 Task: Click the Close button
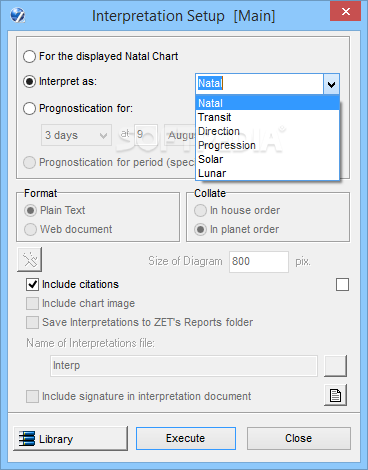299,438
